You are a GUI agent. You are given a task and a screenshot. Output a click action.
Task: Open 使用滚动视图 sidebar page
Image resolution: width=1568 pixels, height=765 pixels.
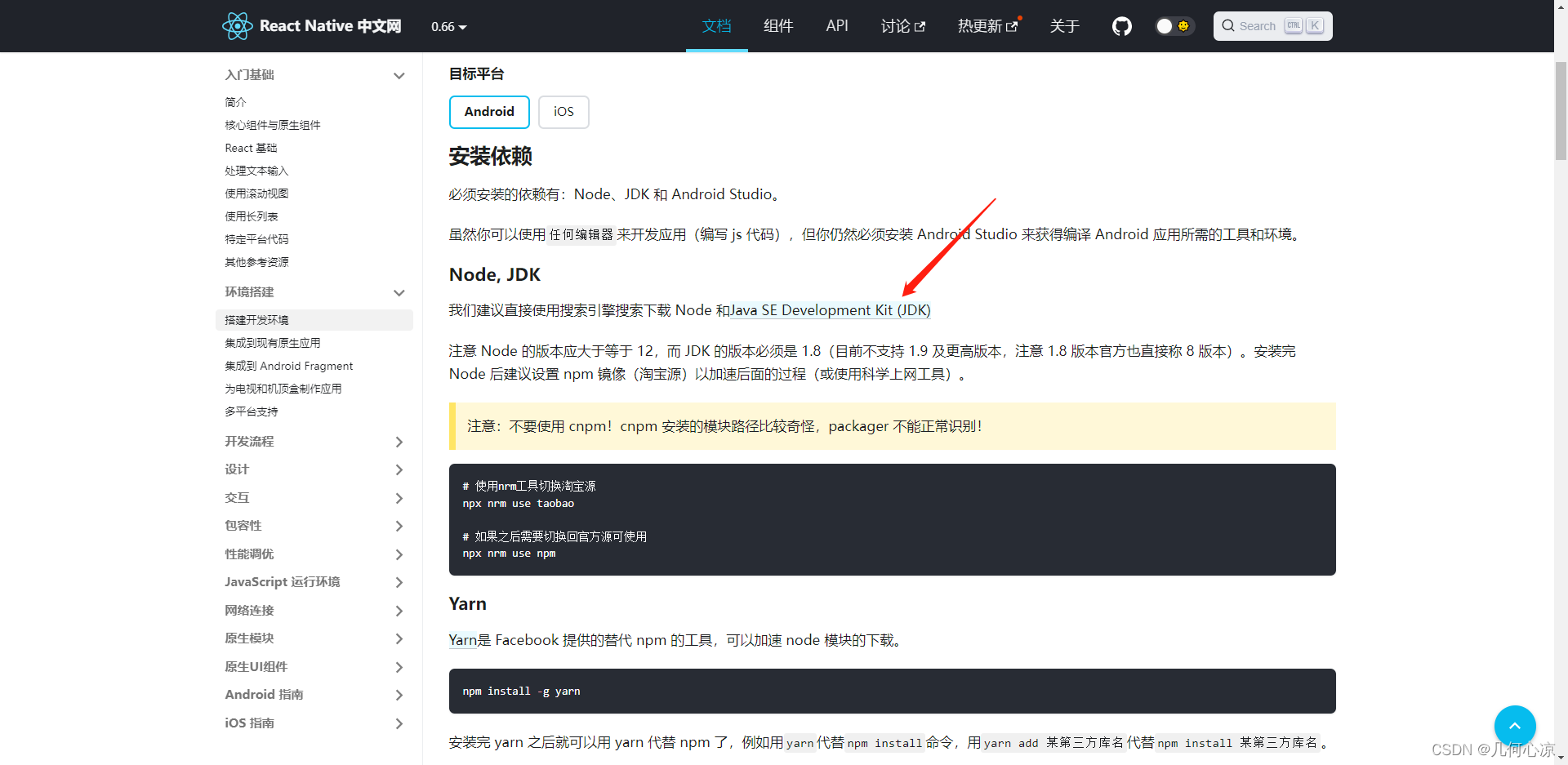point(256,193)
